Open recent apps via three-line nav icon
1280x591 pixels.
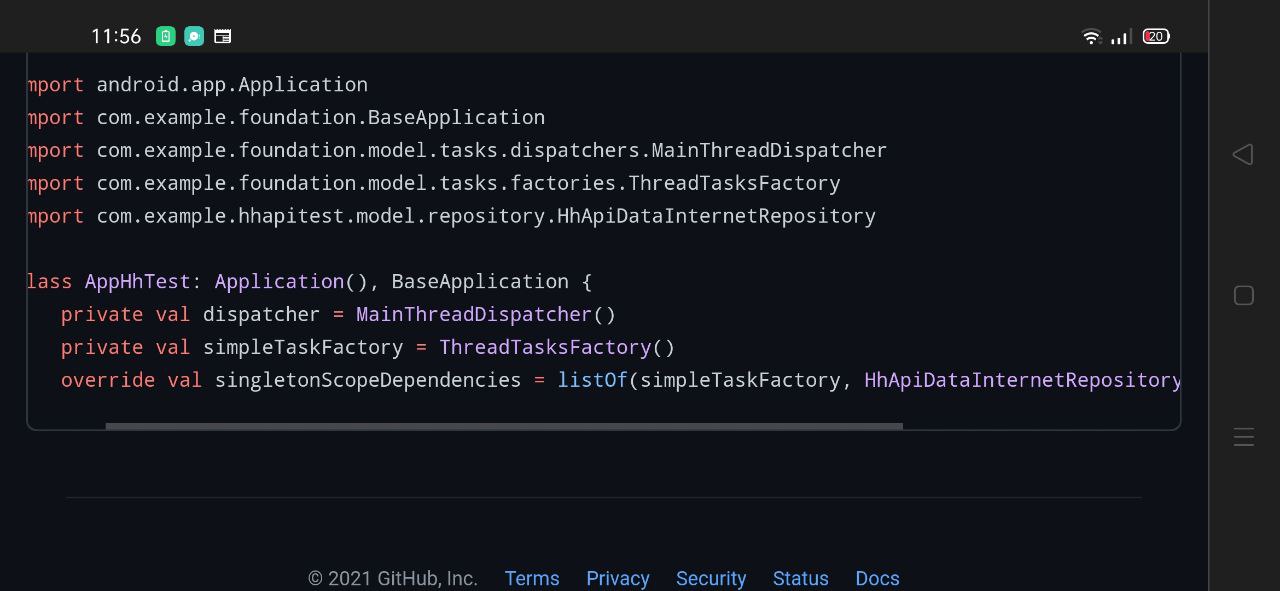click(x=1244, y=437)
